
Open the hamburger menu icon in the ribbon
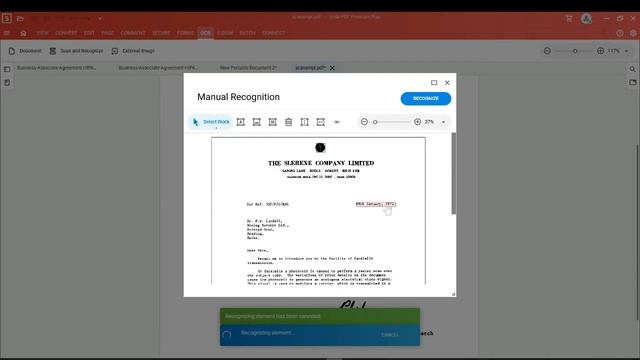[7, 33]
